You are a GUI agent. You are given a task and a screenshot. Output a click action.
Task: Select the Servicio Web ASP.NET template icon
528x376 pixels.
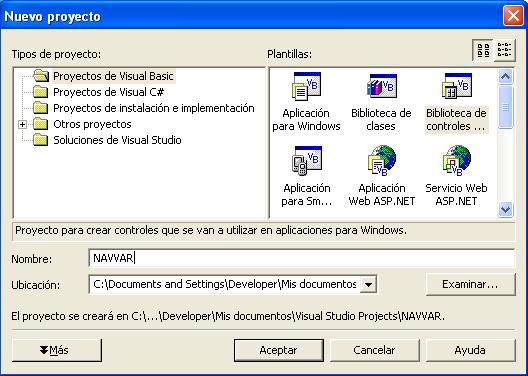click(457, 161)
